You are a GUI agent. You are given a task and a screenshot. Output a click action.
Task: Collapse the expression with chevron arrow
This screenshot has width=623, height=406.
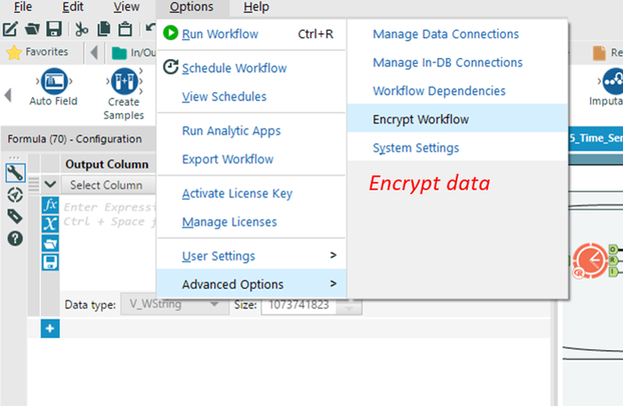coord(49,185)
